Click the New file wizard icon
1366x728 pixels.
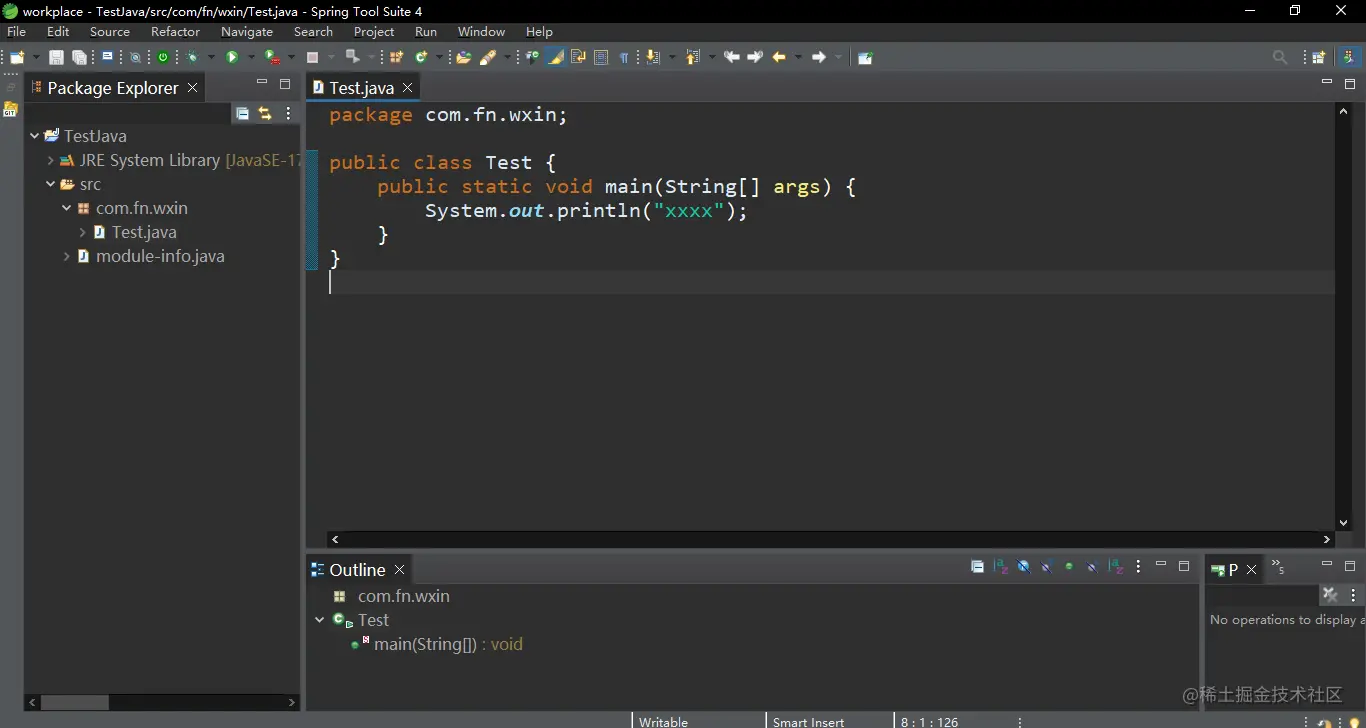pyautogui.click(x=17, y=58)
